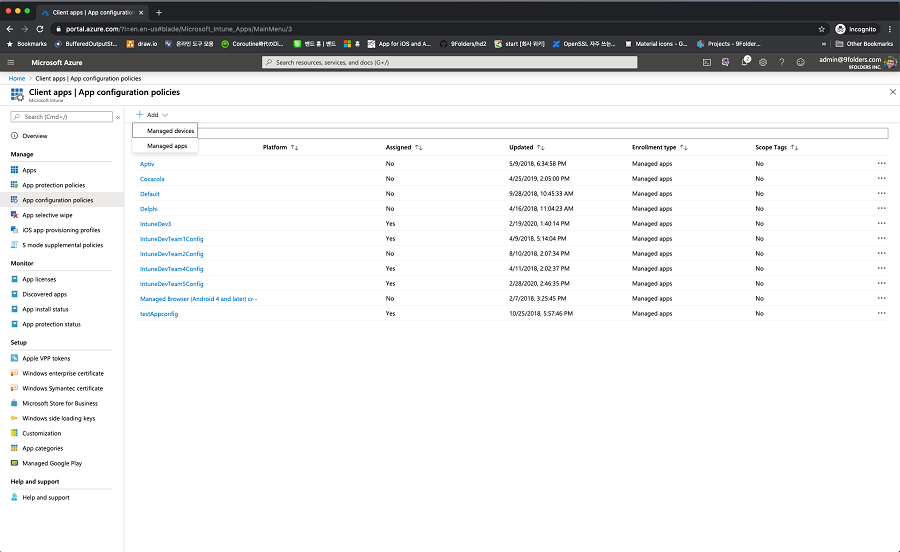Open Managed Google Play
900x552 pixels.
point(52,463)
